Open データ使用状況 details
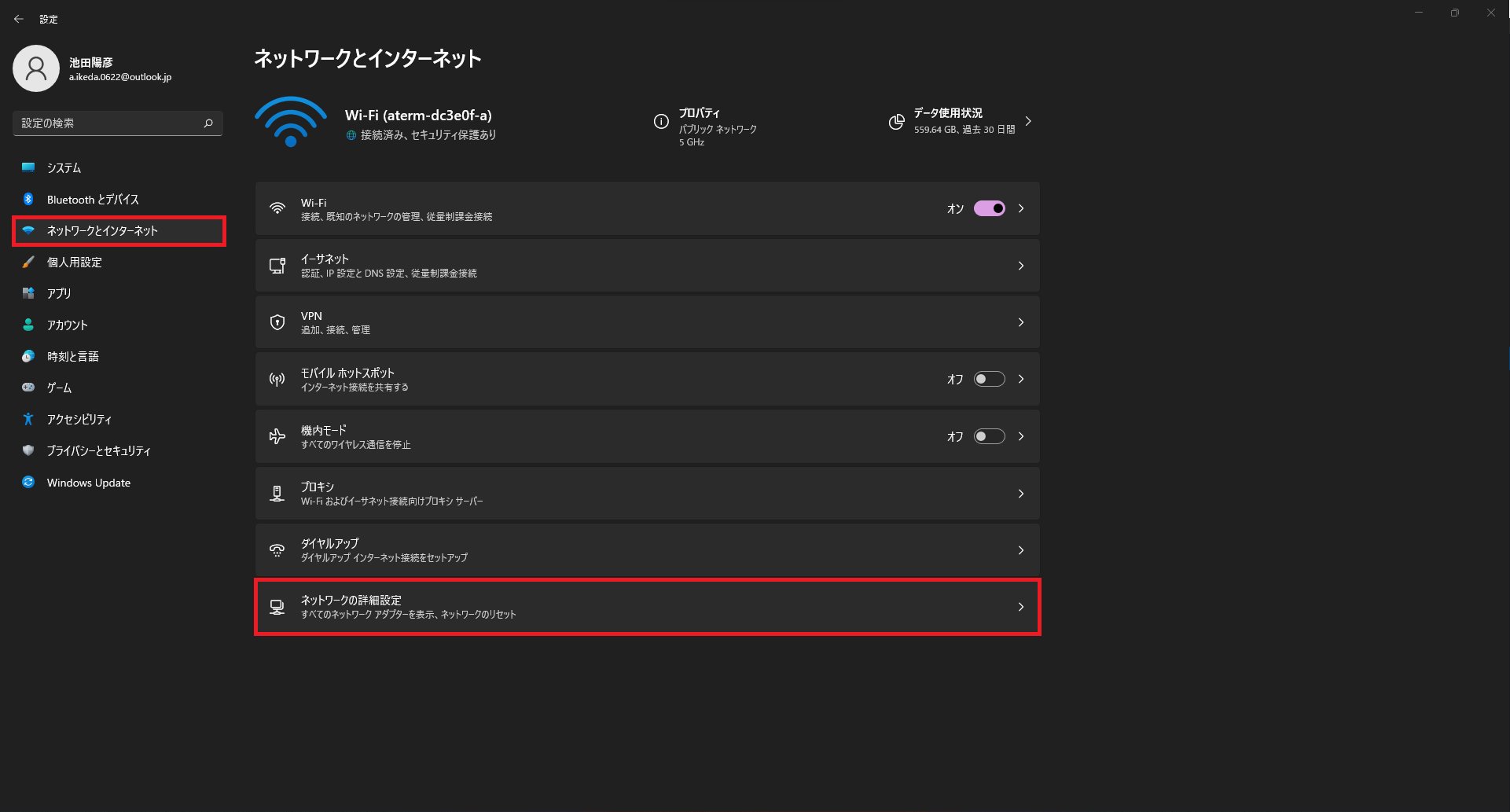The height and width of the screenshot is (812, 1510). click(1027, 122)
